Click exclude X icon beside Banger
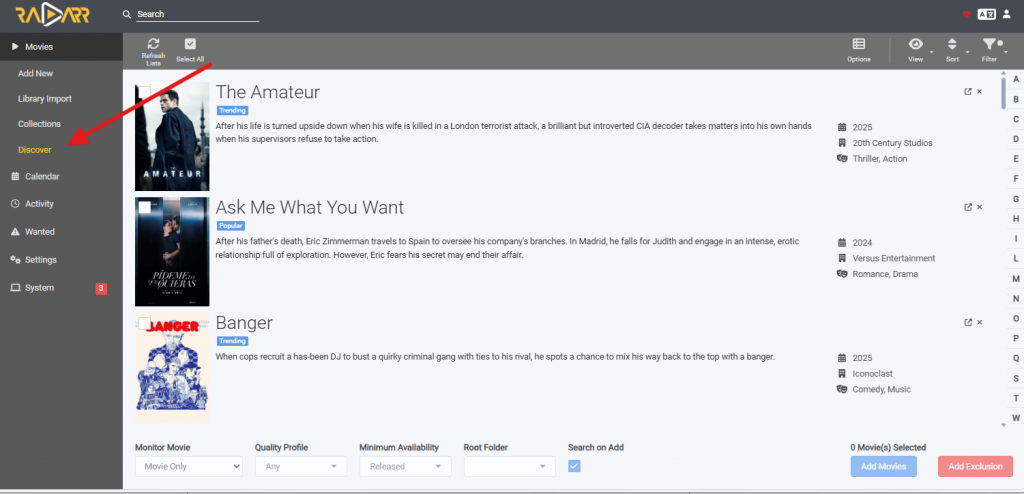 [980, 322]
